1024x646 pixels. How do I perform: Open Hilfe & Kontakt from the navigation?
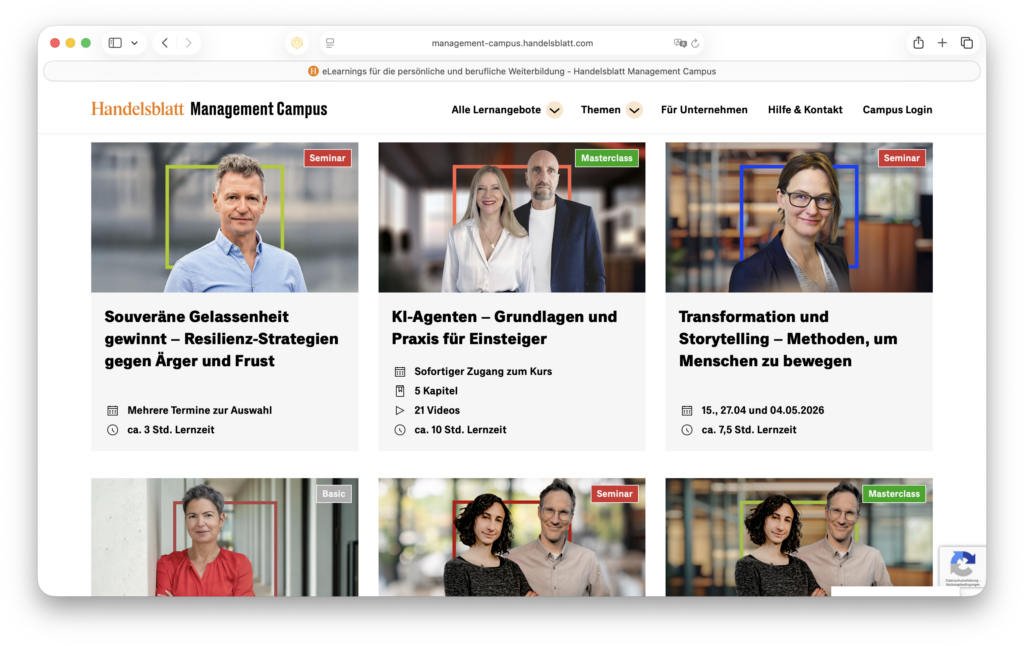tap(805, 110)
